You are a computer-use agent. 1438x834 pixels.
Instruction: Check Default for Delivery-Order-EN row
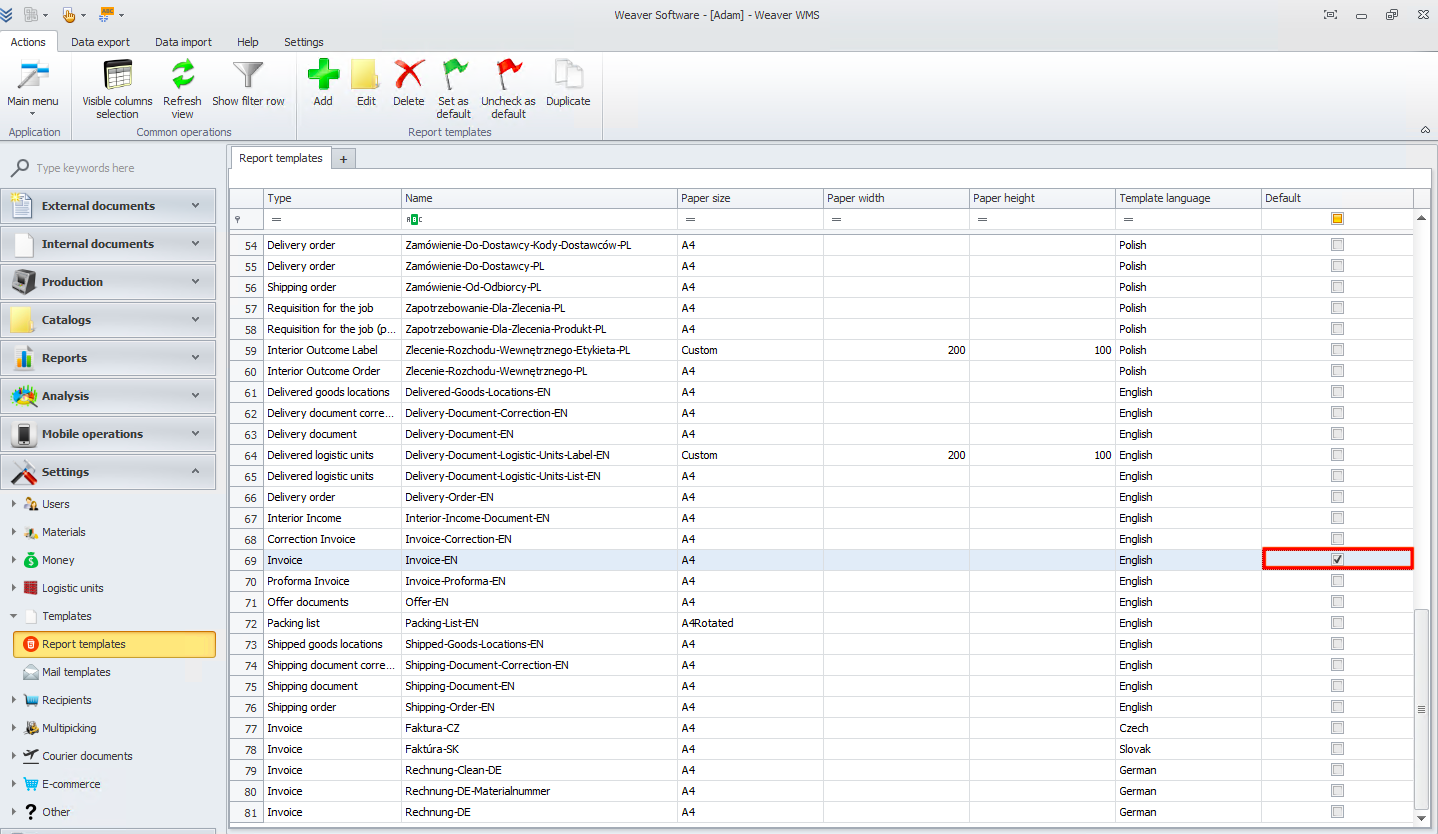pyautogui.click(x=1337, y=497)
